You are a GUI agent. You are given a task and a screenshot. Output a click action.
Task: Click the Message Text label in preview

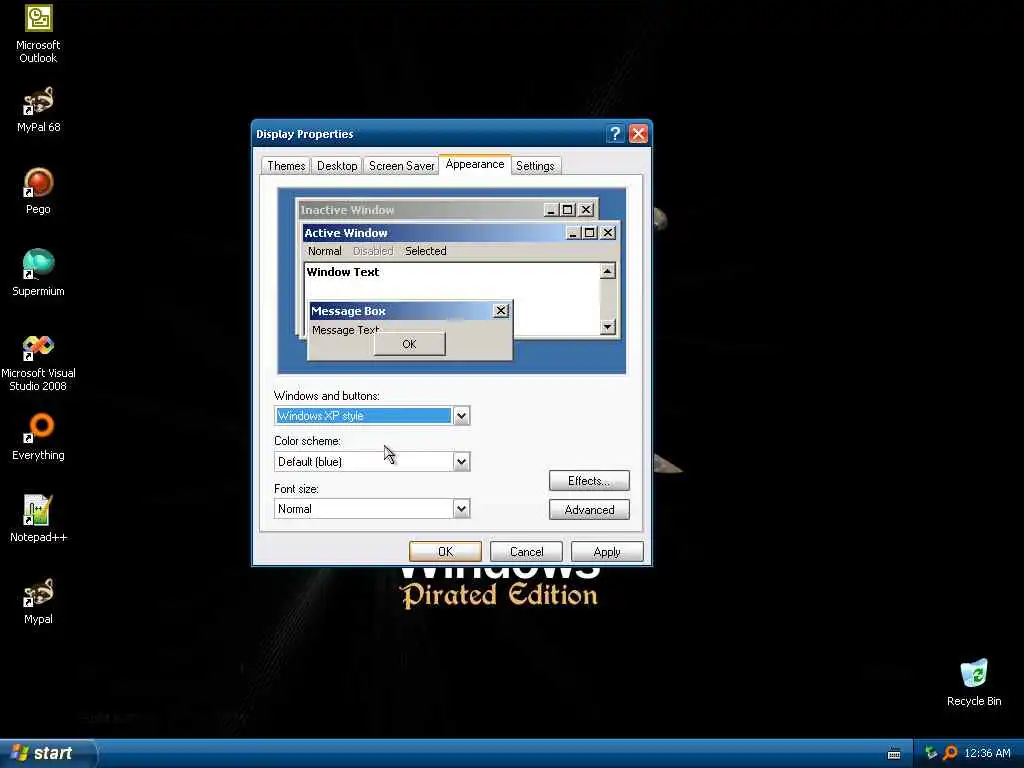pyautogui.click(x=345, y=330)
